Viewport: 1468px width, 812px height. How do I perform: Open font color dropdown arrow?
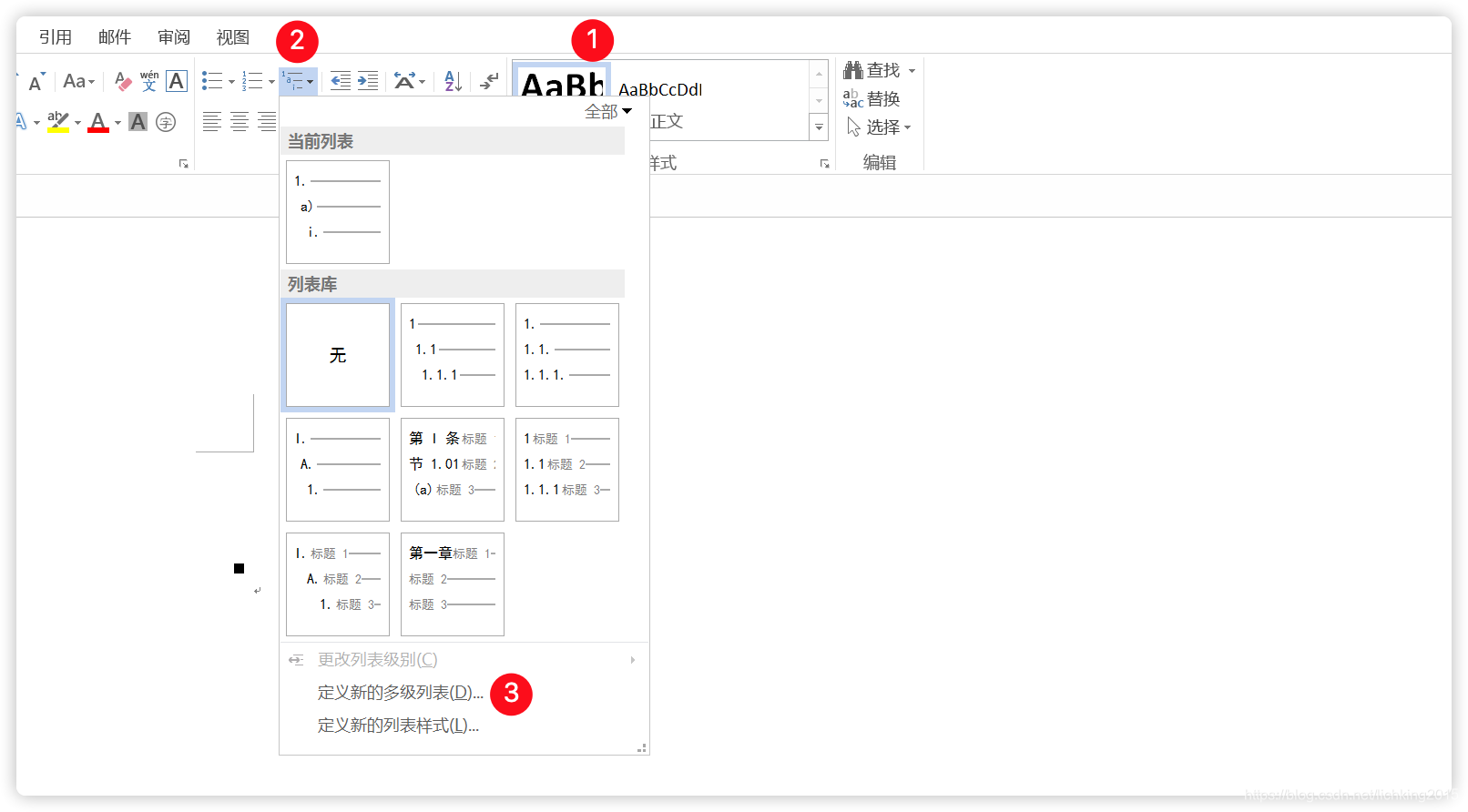(117, 123)
